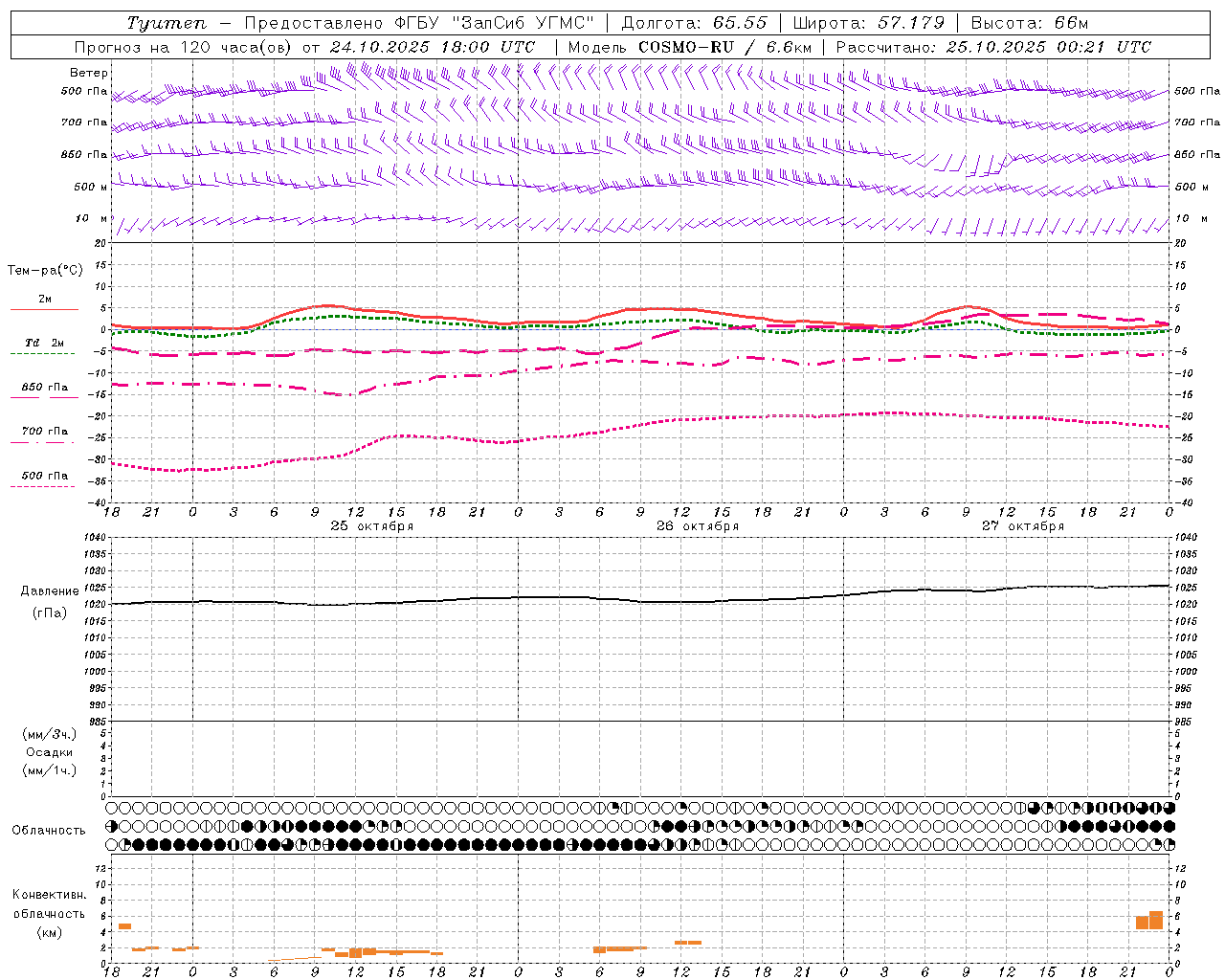Click the Широта: 57.179 header field
Viewport: 1225px width, 980px height.
(869, 23)
